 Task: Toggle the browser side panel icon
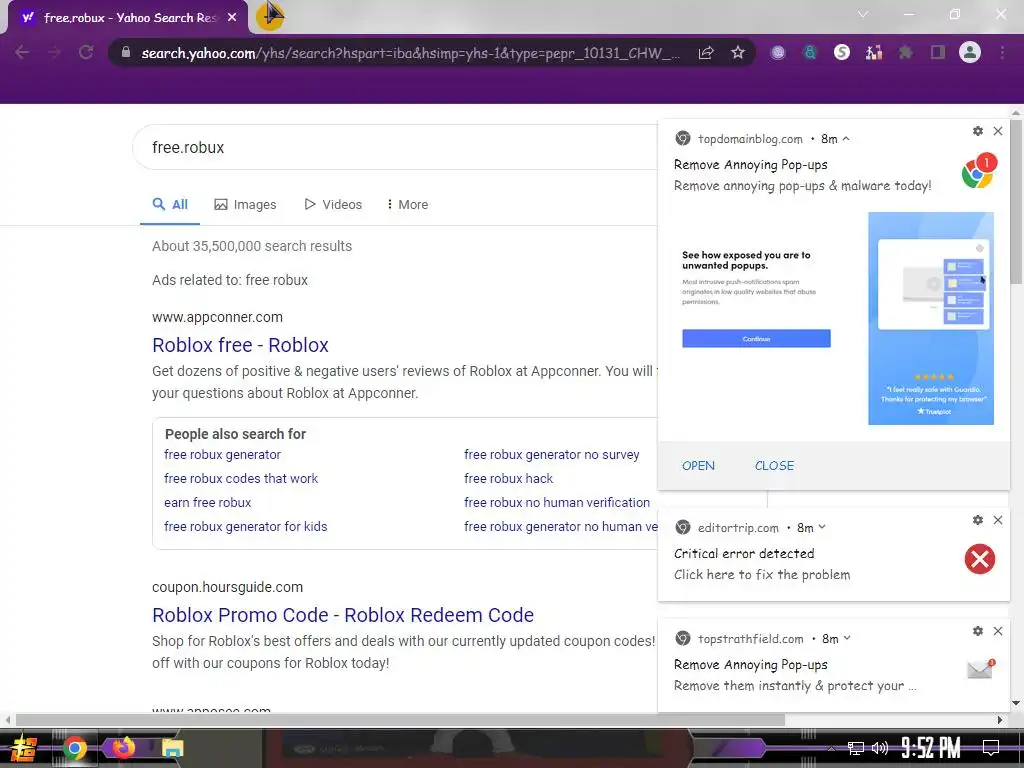click(x=938, y=52)
